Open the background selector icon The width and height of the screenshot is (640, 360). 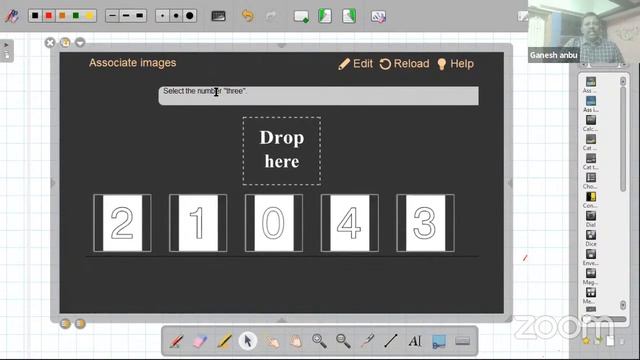tap(218, 16)
